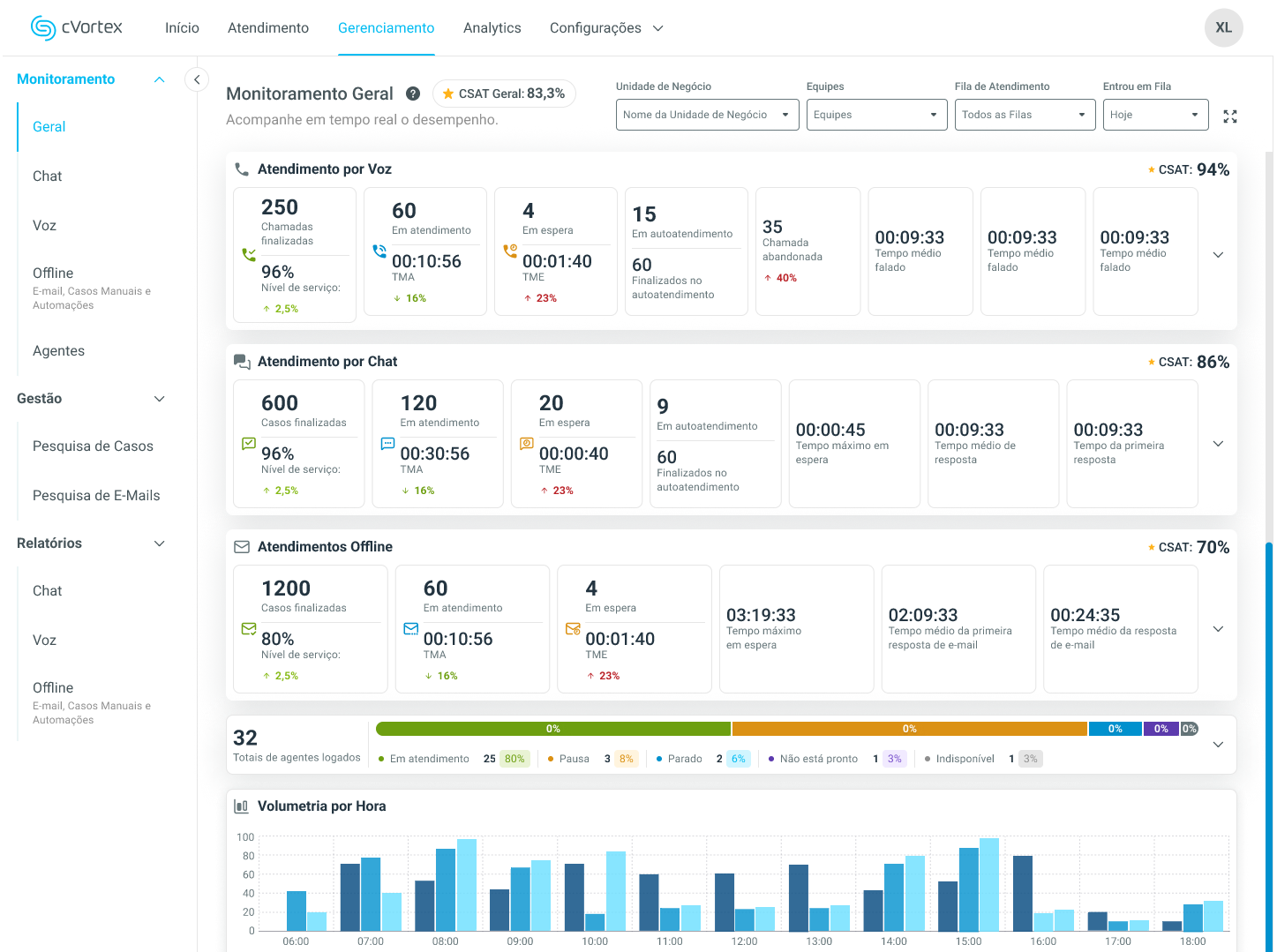The width and height of the screenshot is (1277, 952).
Task: Click the 15:00 bar group in chart
Action: tap(969, 885)
